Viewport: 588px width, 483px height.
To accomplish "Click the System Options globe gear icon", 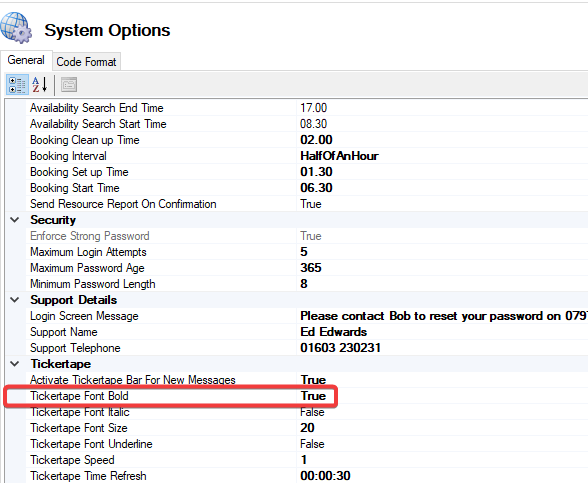I will click(x=16, y=28).
